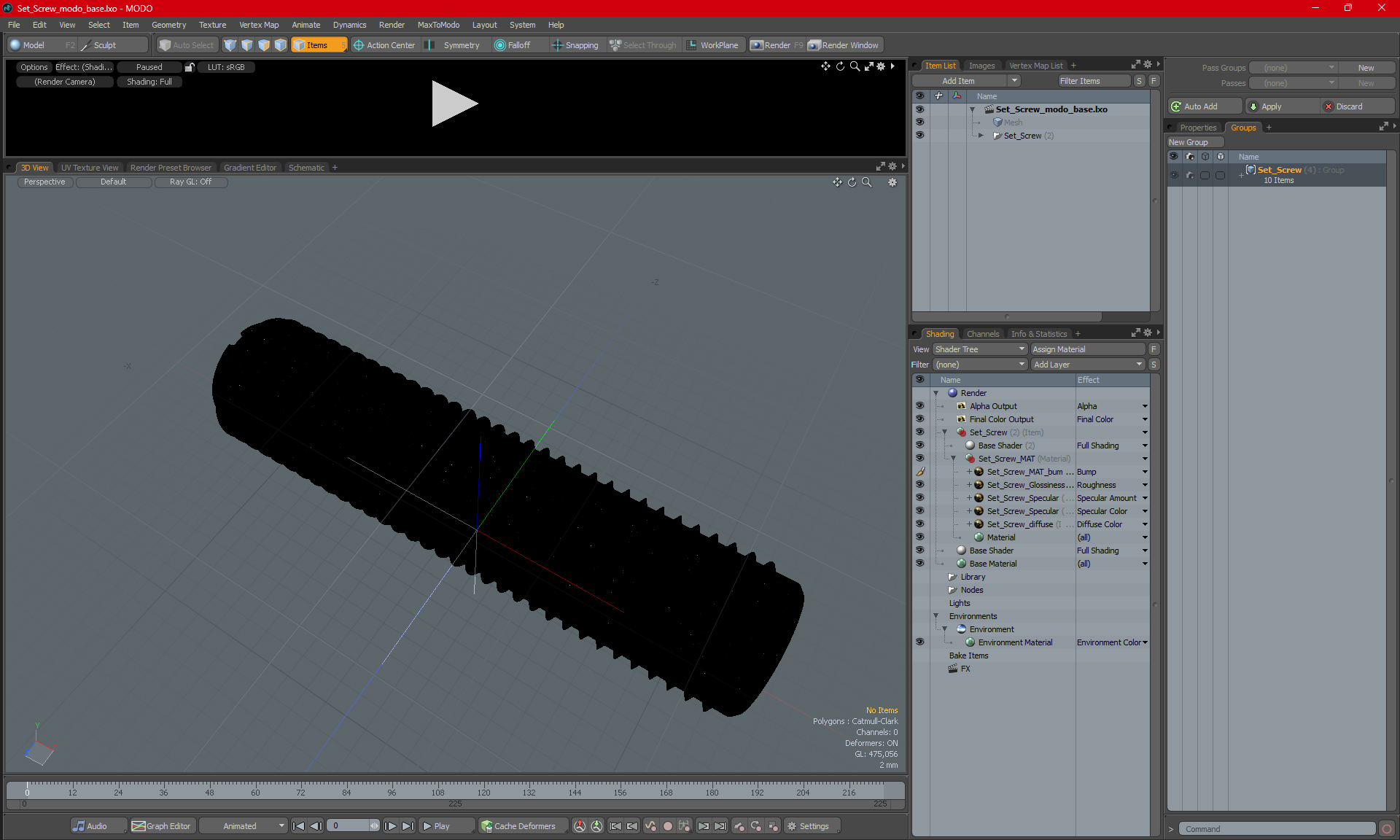Switch to the Images tab
Screen dimensions: 1400x840
pos(981,66)
